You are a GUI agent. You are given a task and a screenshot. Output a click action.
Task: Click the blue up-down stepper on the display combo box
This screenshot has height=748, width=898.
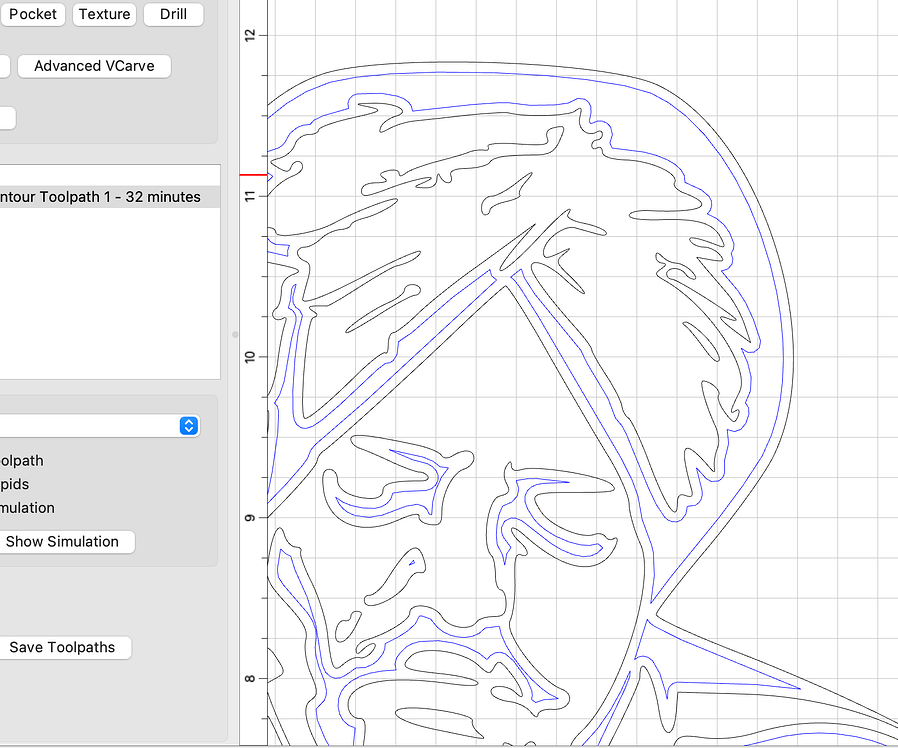(188, 426)
